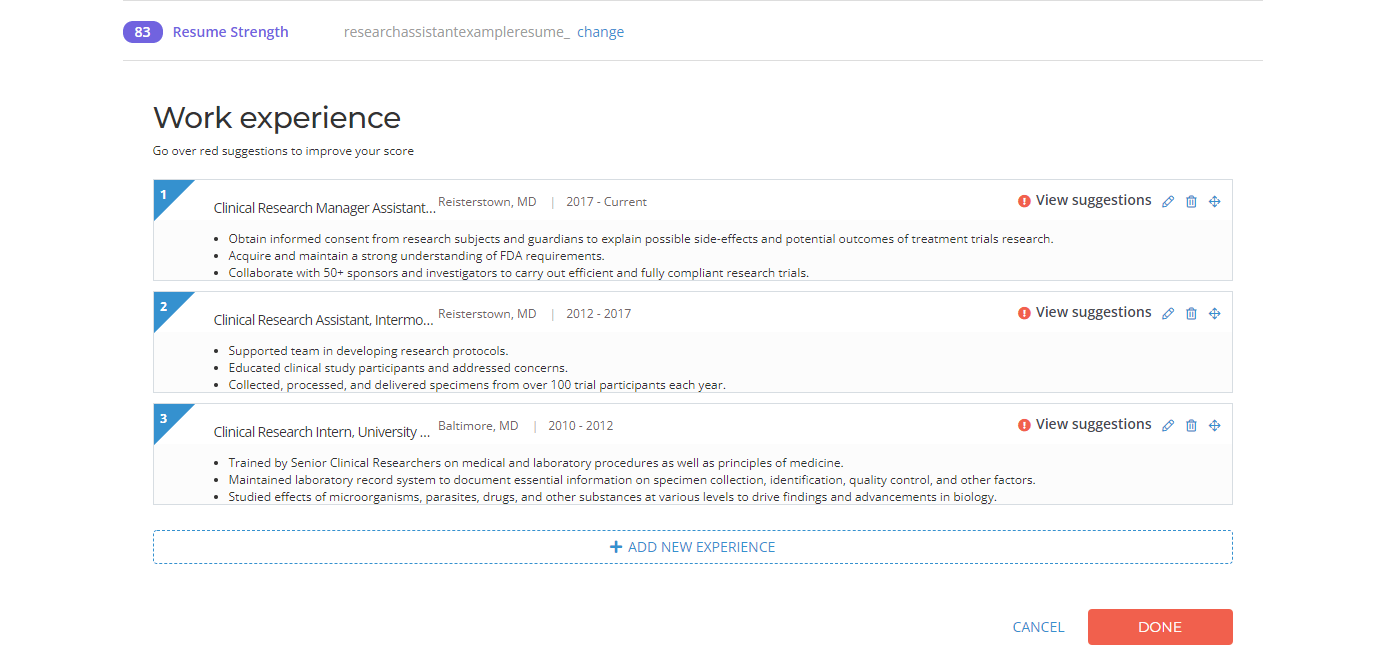Edit the Clinical Research Assistant 2012-2017 entry
This screenshot has height=649, width=1376.
(1168, 314)
